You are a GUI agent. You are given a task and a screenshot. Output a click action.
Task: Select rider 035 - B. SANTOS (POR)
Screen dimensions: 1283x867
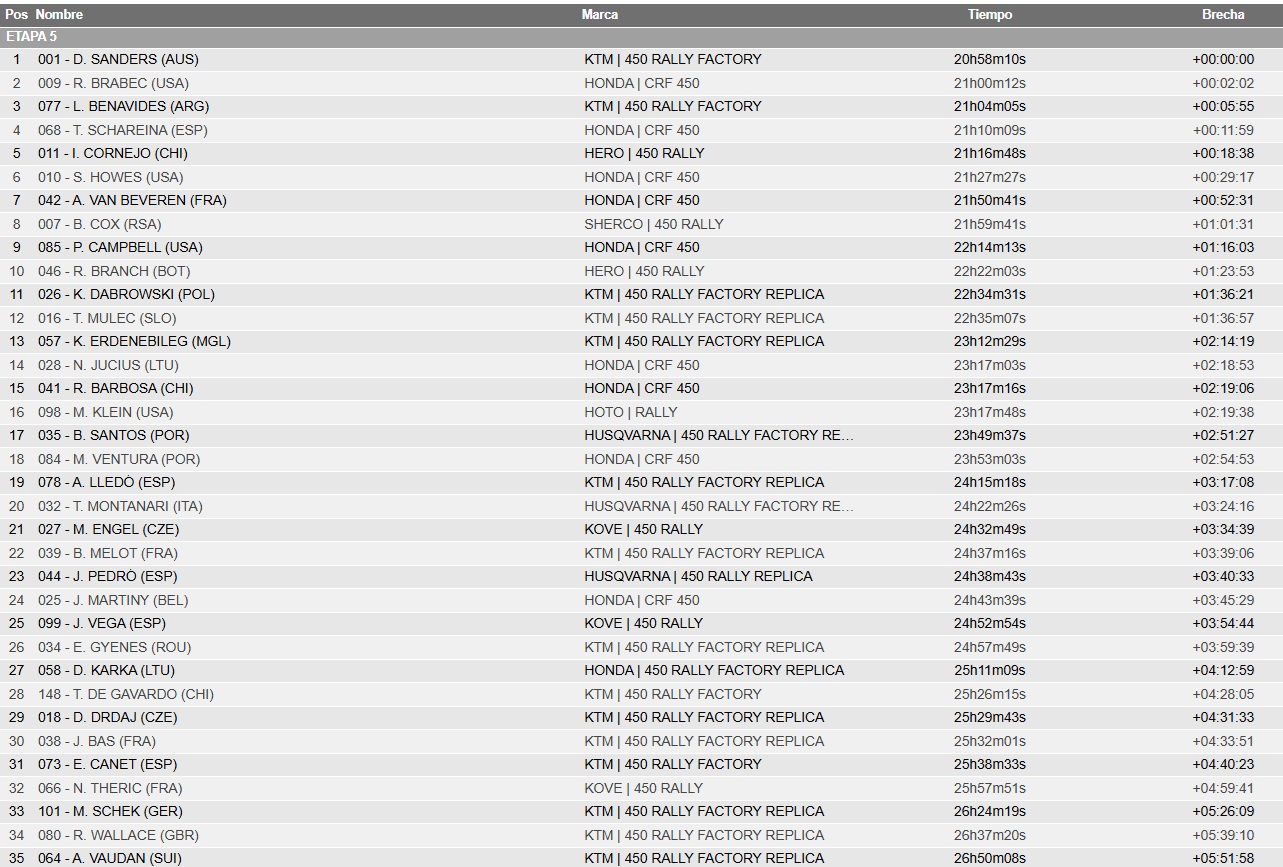113,435
